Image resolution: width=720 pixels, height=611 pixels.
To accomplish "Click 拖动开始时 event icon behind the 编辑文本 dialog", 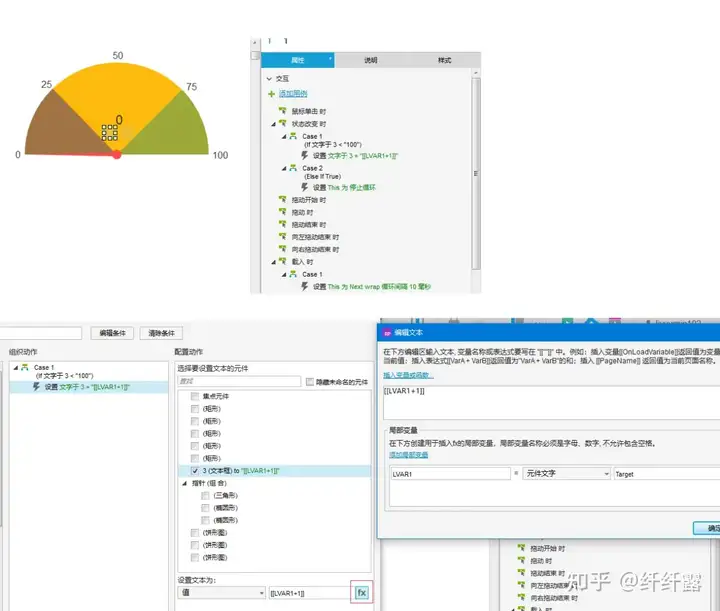I will 521,548.
